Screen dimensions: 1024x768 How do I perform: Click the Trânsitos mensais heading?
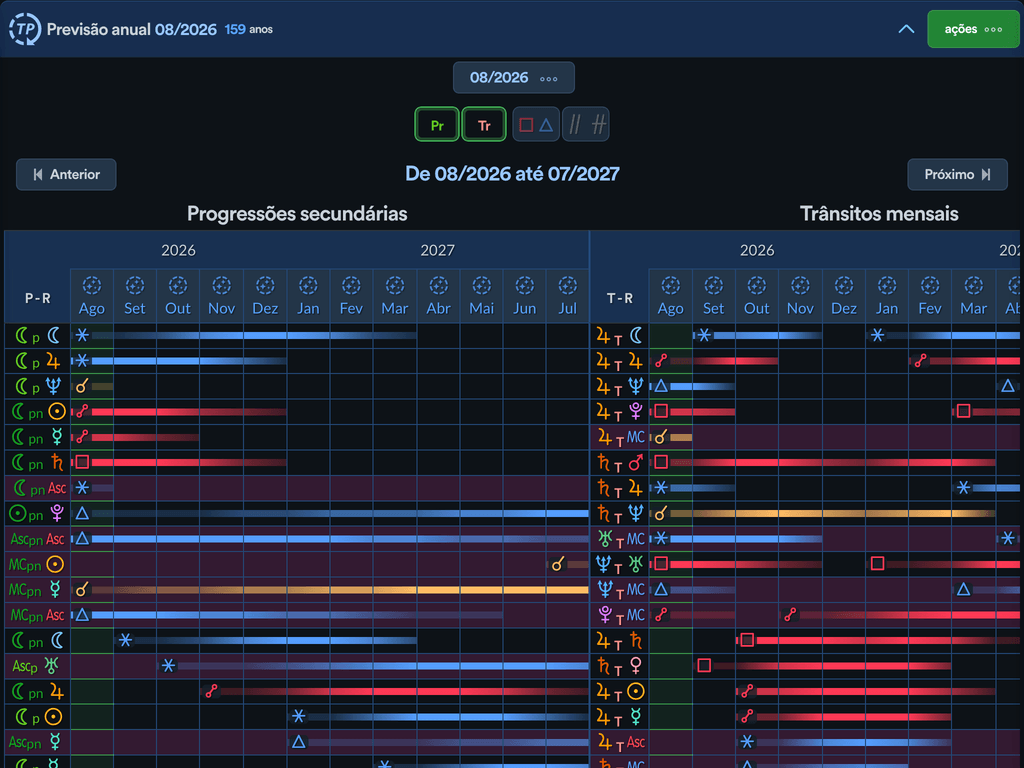tap(879, 214)
